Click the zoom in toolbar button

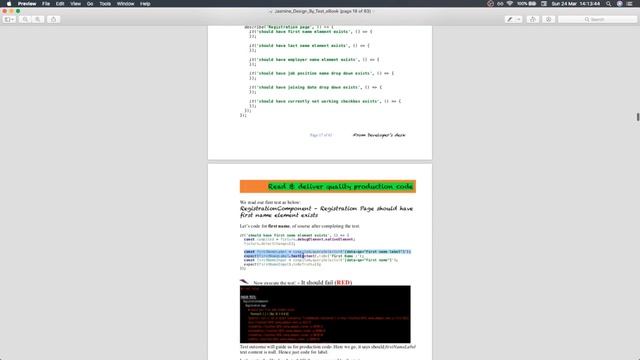[x=38, y=19]
